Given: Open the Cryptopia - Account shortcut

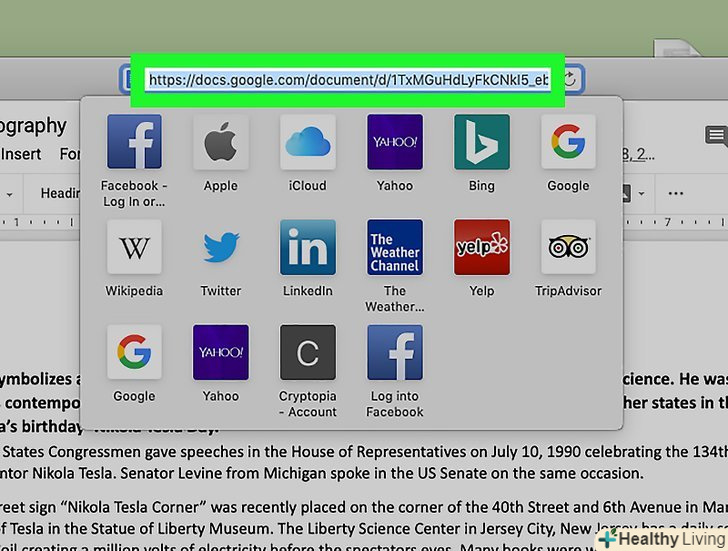Looking at the screenshot, I should tap(307, 352).
